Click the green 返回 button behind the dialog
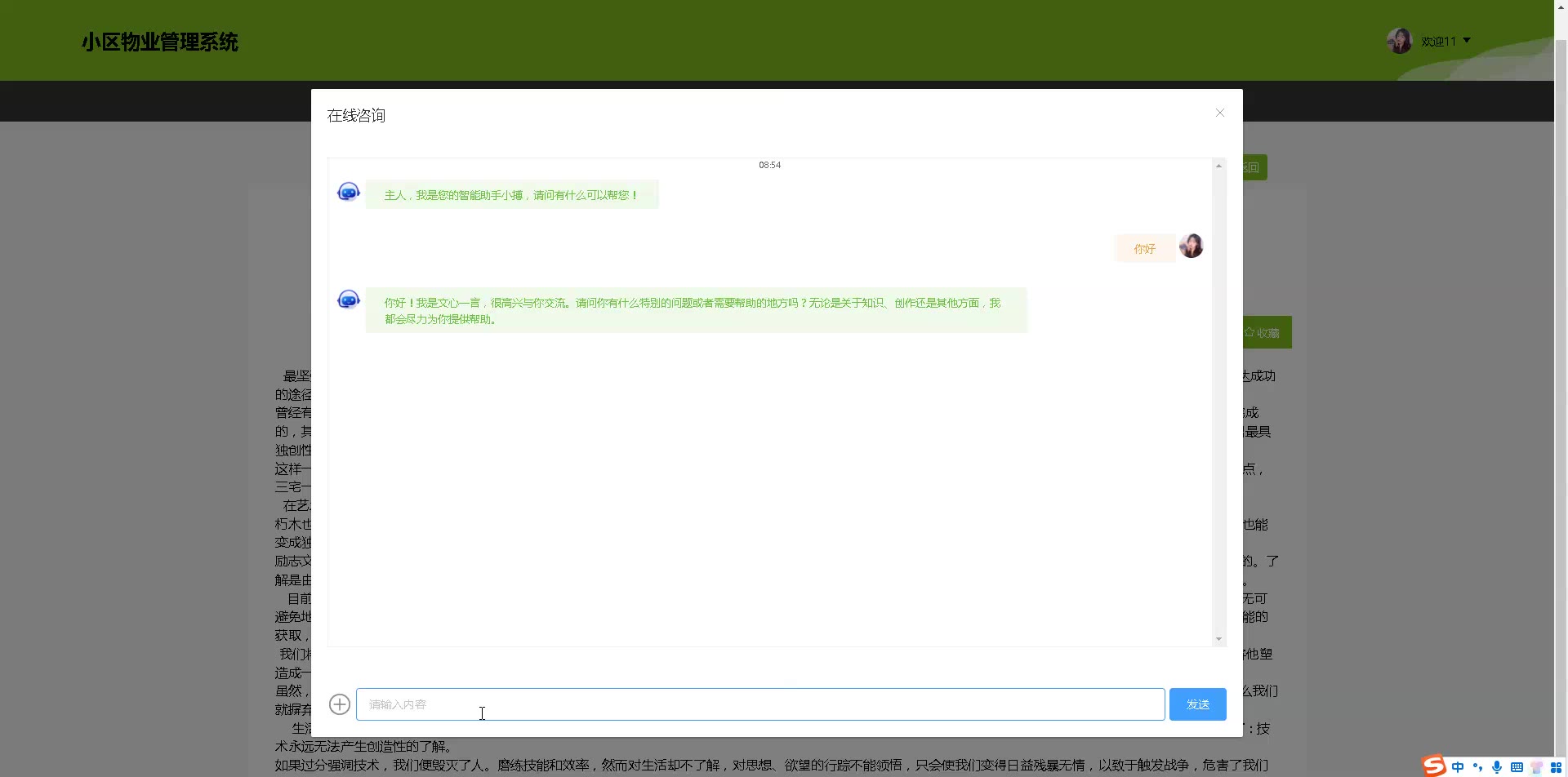The height and width of the screenshot is (777, 1568). coord(1255,167)
